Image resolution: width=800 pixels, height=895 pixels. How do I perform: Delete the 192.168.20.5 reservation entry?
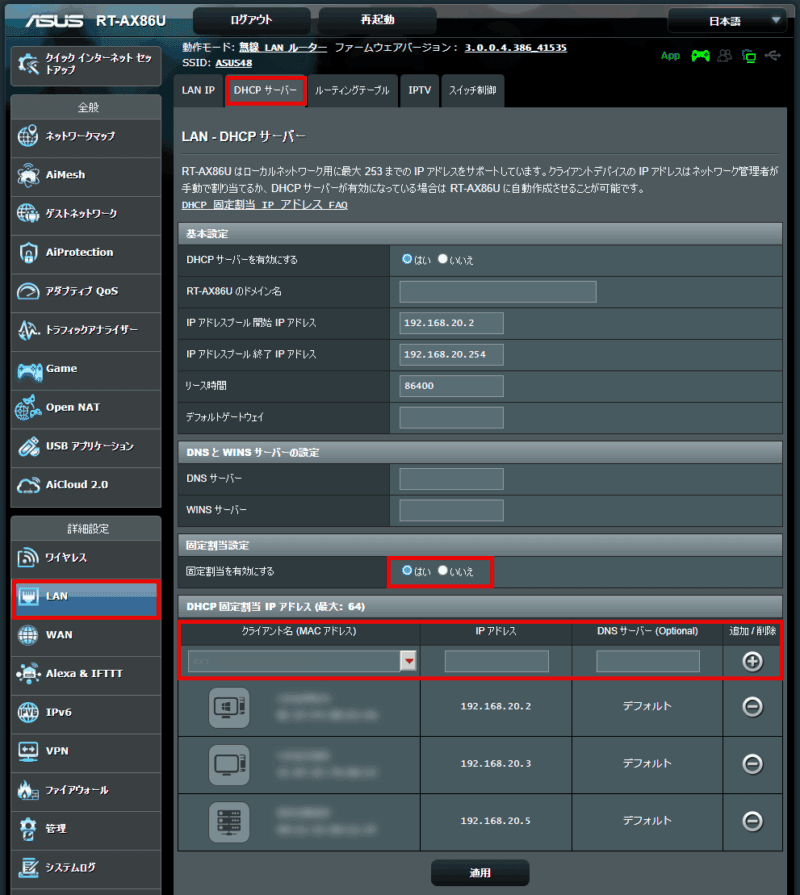tap(752, 821)
